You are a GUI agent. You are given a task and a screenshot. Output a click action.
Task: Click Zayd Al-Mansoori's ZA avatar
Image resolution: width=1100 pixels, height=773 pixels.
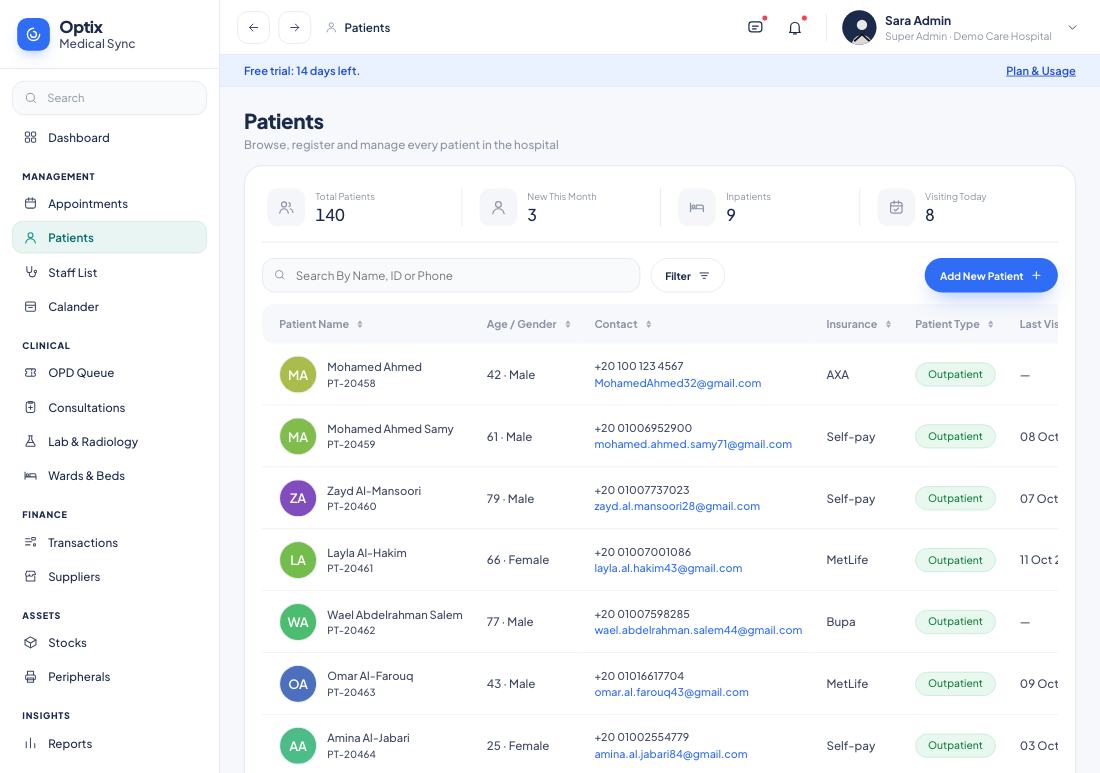tap(298, 498)
